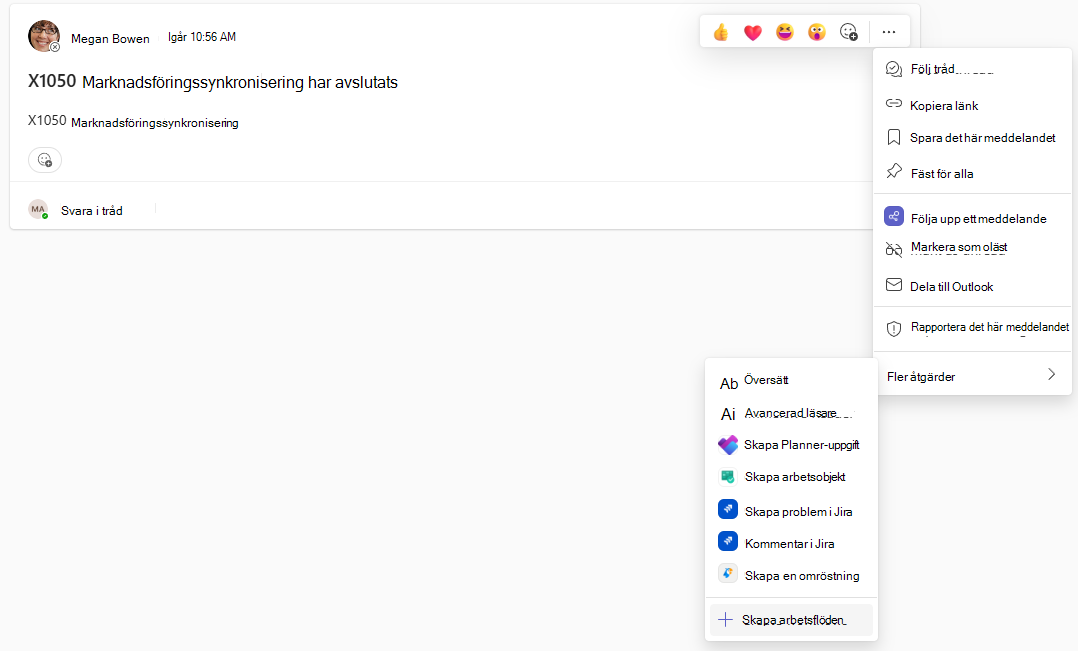React with the thumbs up emoji
The height and width of the screenshot is (651, 1078).
720,32
